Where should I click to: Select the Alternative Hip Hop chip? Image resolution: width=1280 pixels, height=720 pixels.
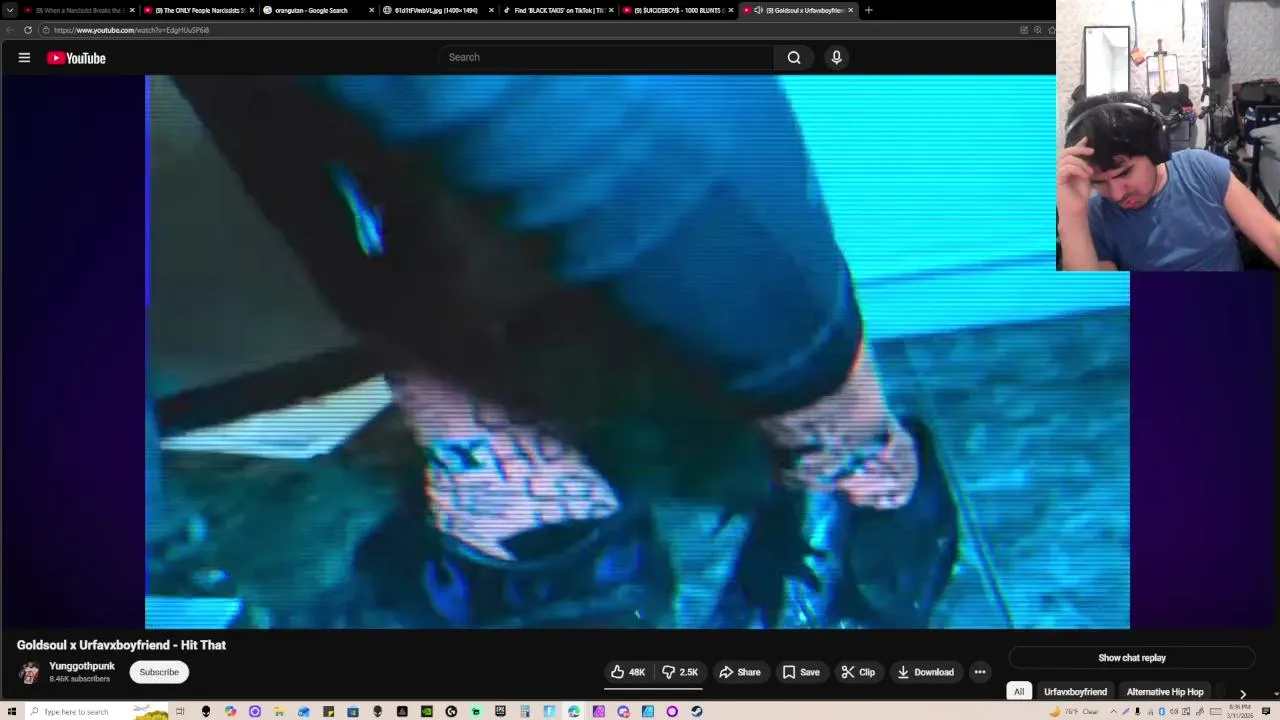[x=1165, y=692]
